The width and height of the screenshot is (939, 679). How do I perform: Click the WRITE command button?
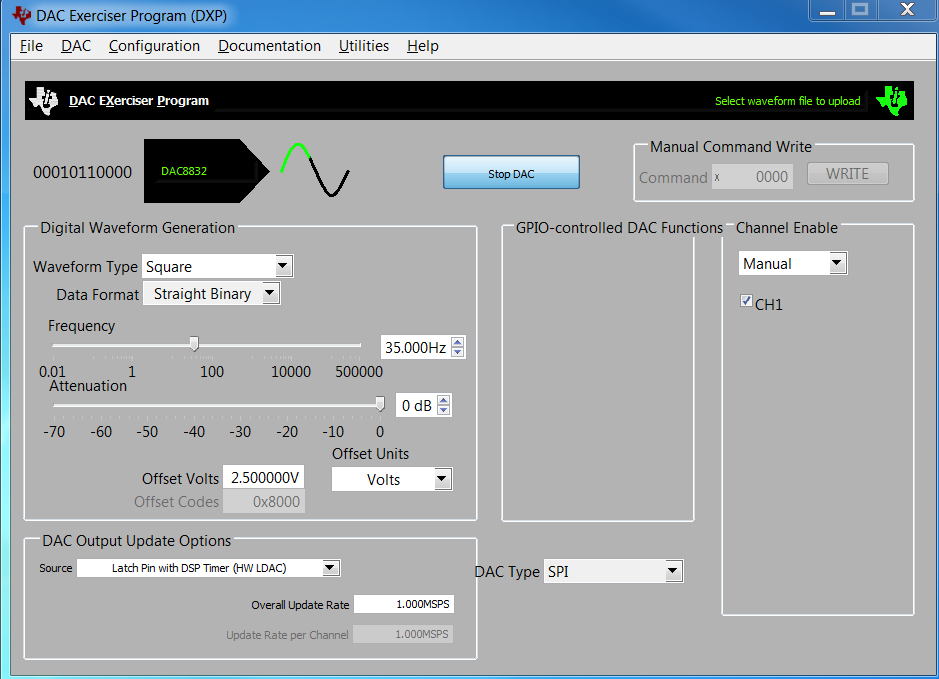[x=847, y=174]
